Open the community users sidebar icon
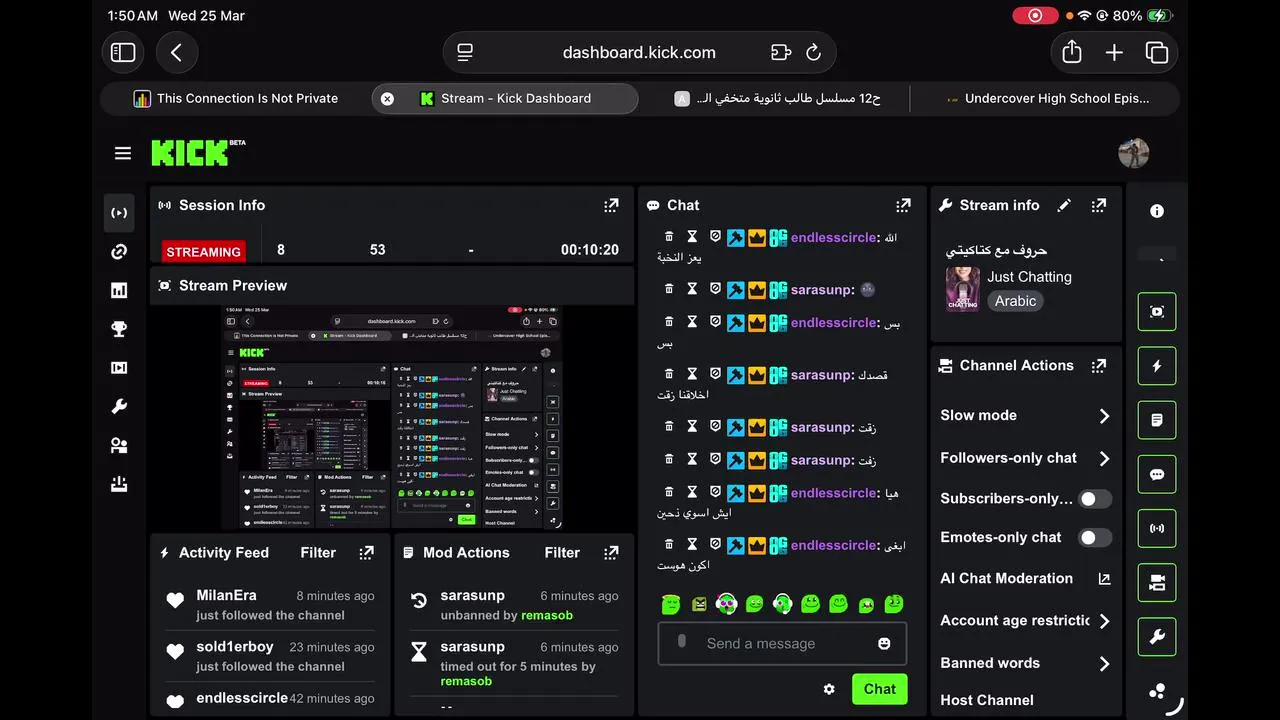Screen dimensions: 1280x720 [119, 446]
